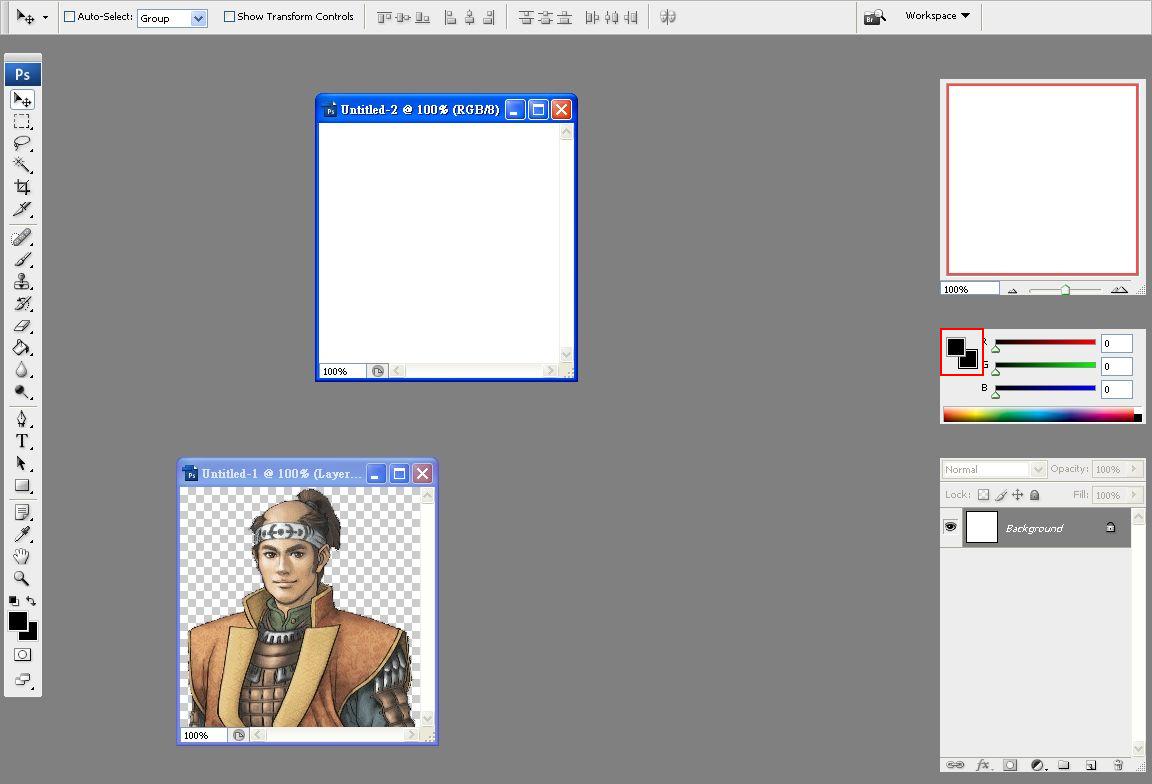Select the Type tool
1152x784 pixels.
(22, 441)
